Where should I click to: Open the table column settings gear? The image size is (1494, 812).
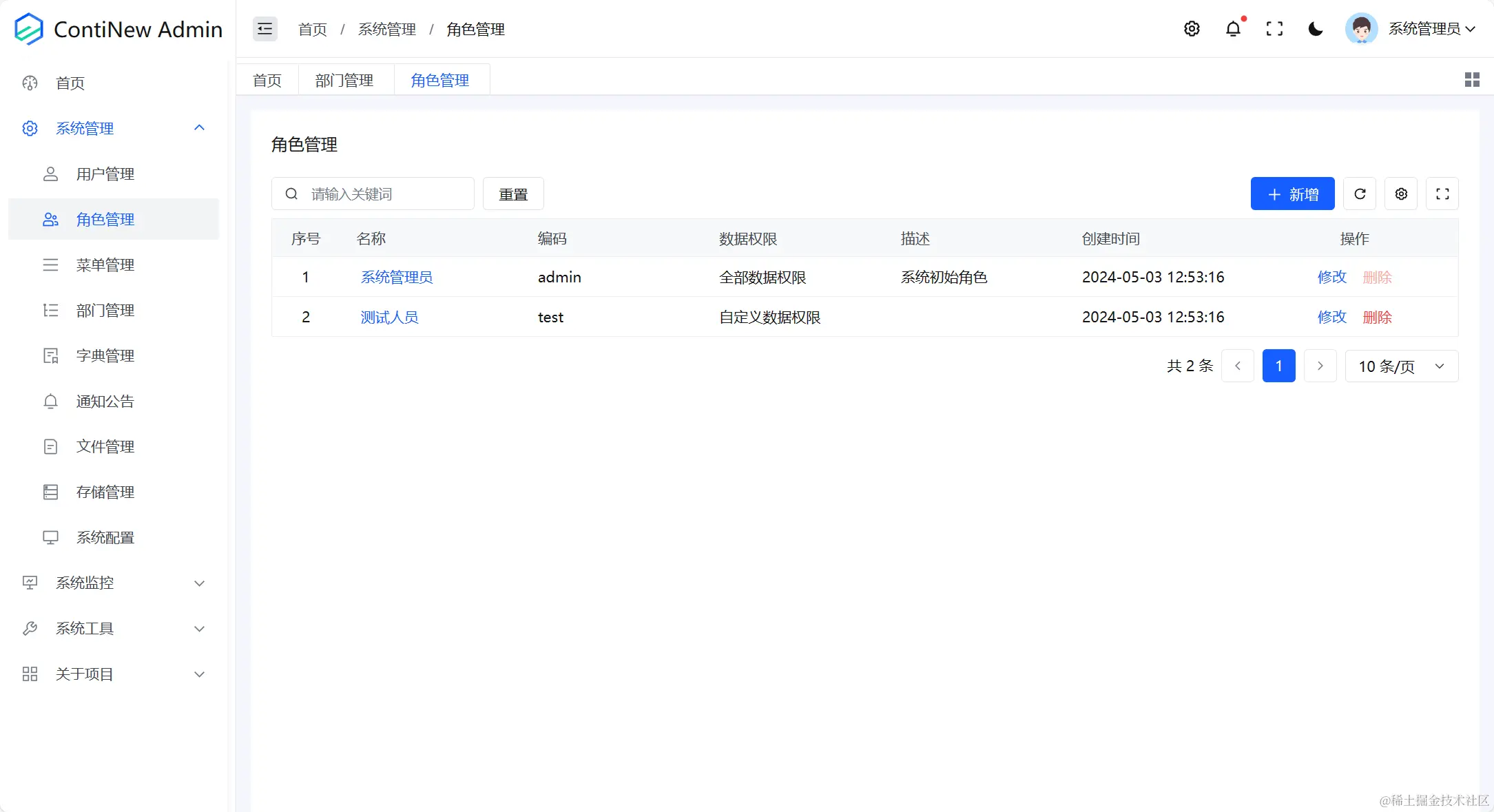coord(1400,194)
